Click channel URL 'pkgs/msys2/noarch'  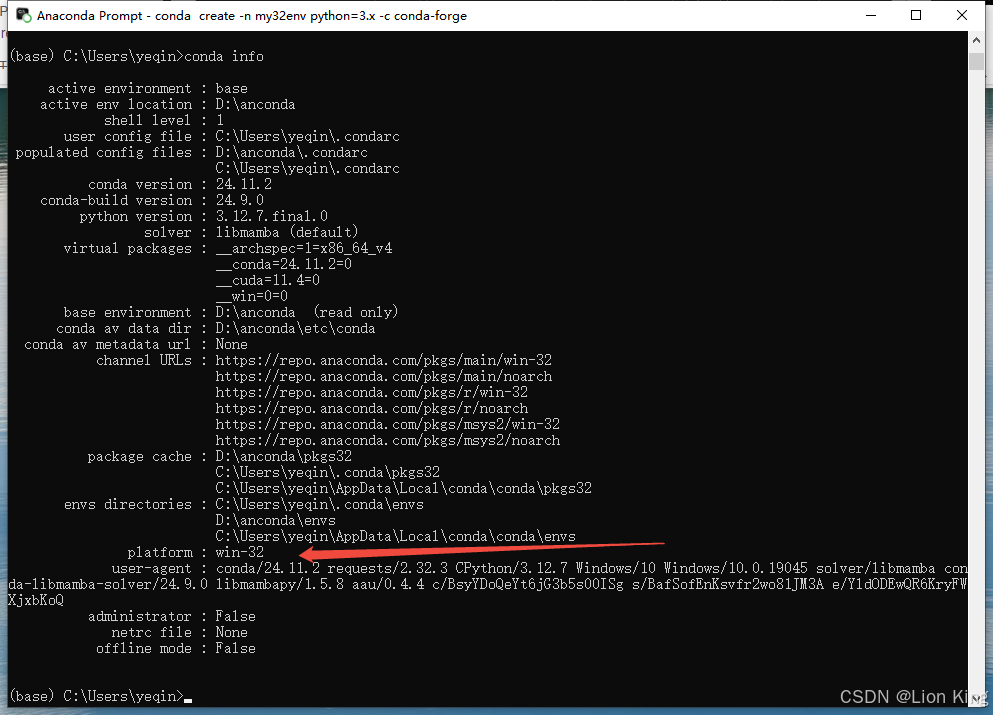pyautogui.click(x=388, y=440)
